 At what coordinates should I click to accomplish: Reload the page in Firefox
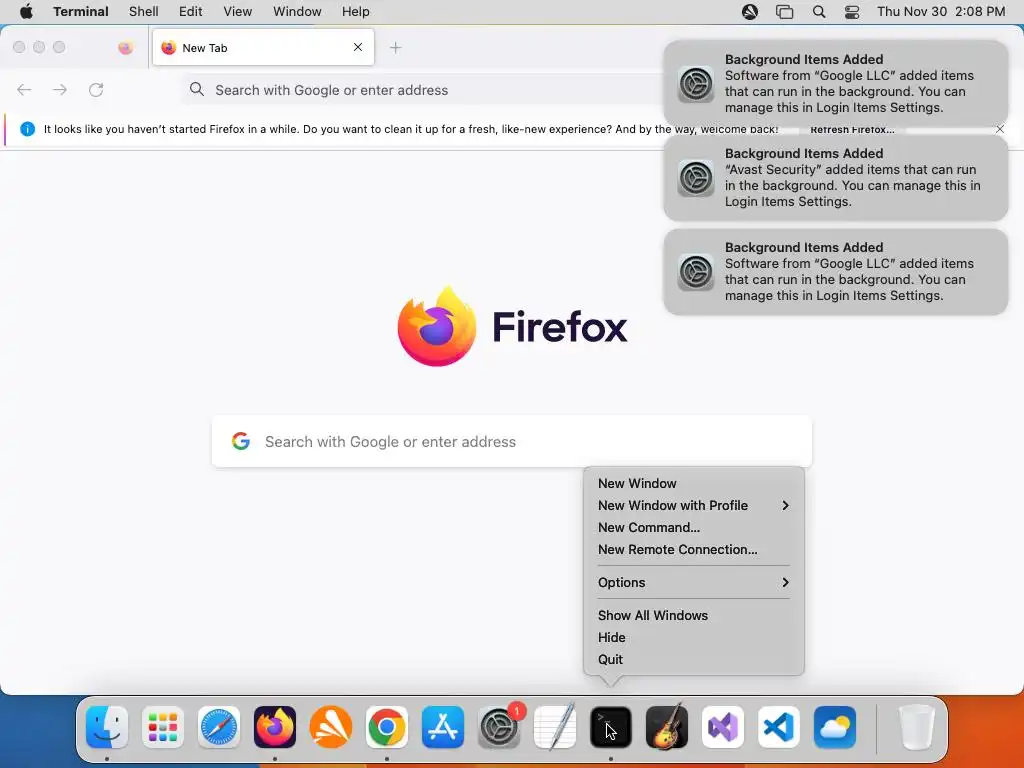pos(96,89)
